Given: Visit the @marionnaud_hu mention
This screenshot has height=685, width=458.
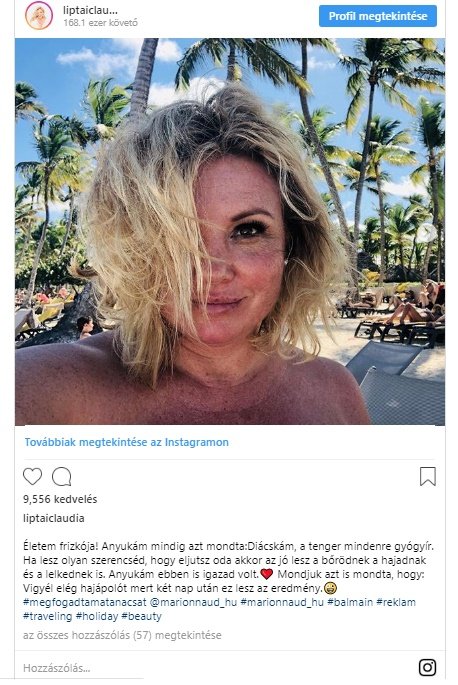Looking at the screenshot, I should coord(193,602).
